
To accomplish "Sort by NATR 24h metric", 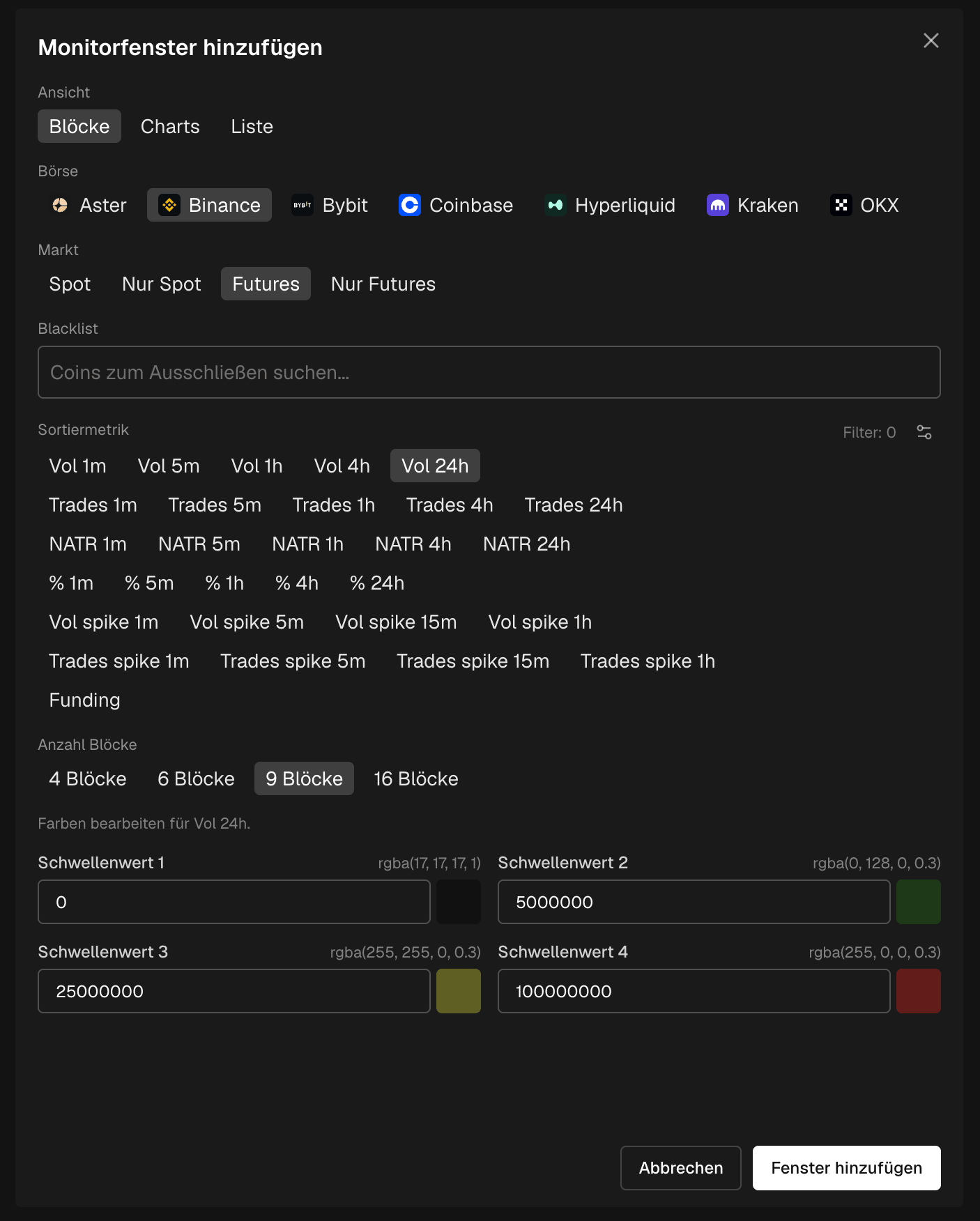I will pyautogui.click(x=527, y=544).
